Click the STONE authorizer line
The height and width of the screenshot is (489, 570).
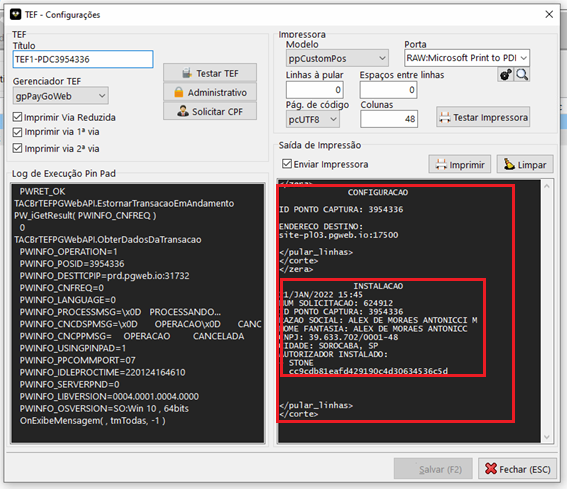tap(301, 363)
